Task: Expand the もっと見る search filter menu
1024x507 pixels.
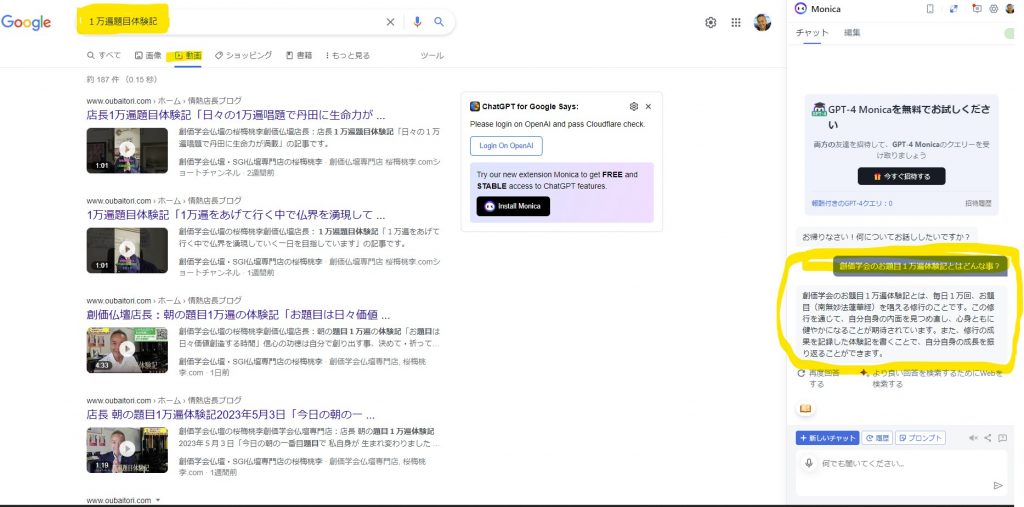Action: click(347, 55)
